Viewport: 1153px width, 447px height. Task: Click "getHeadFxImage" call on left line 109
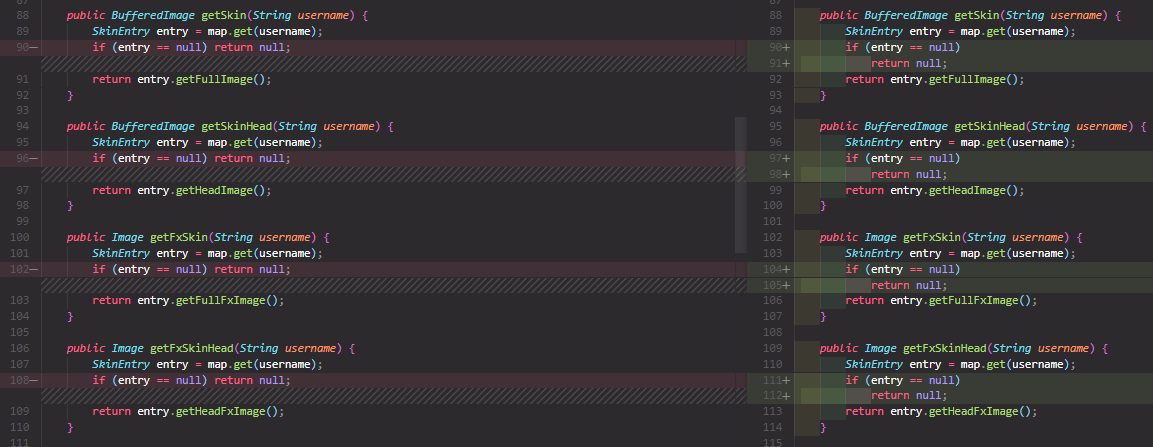click(221, 412)
